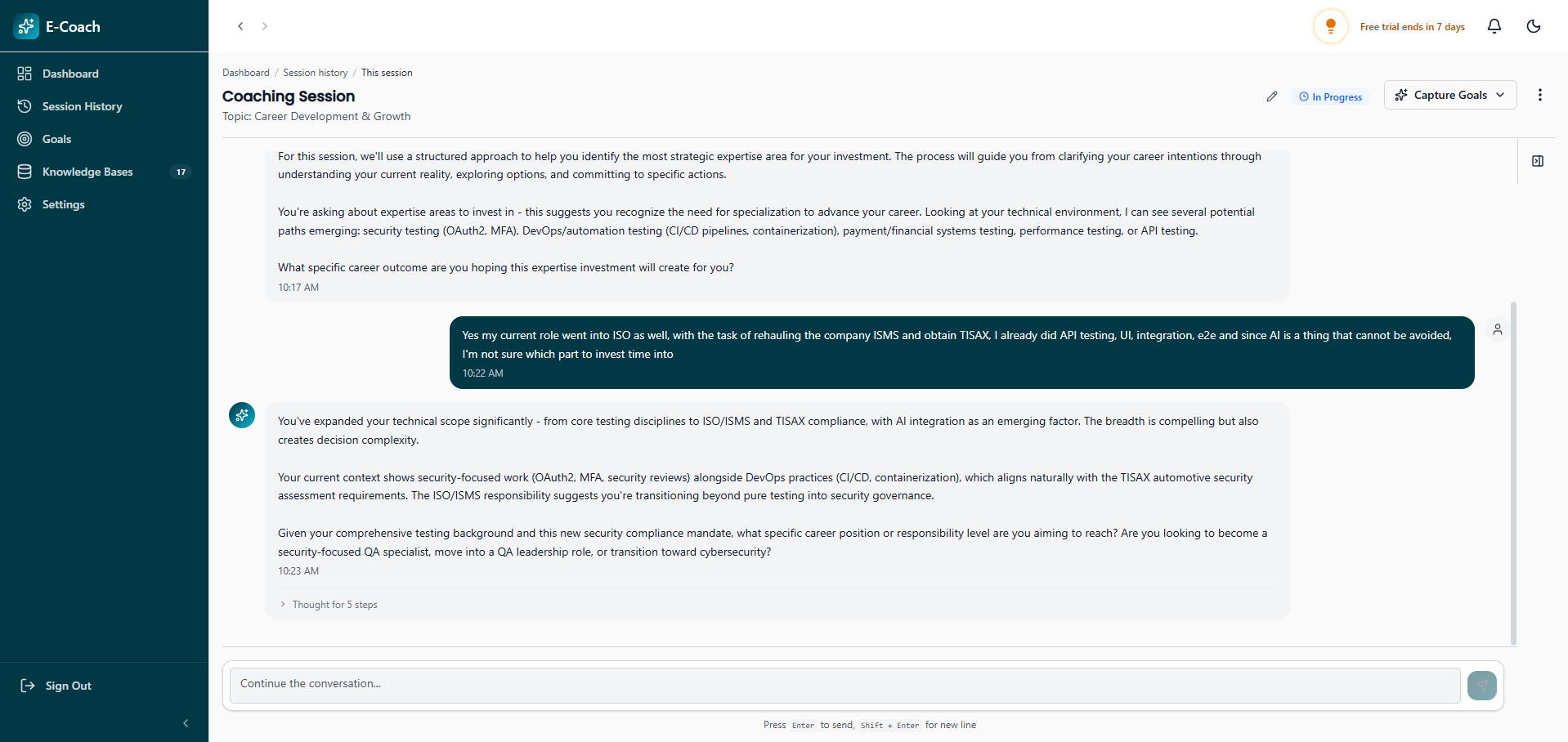Go to Goals page
Image resolution: width=1568 pixels, height=742 pixels.
pyautogui.click(x=104, y=139)
